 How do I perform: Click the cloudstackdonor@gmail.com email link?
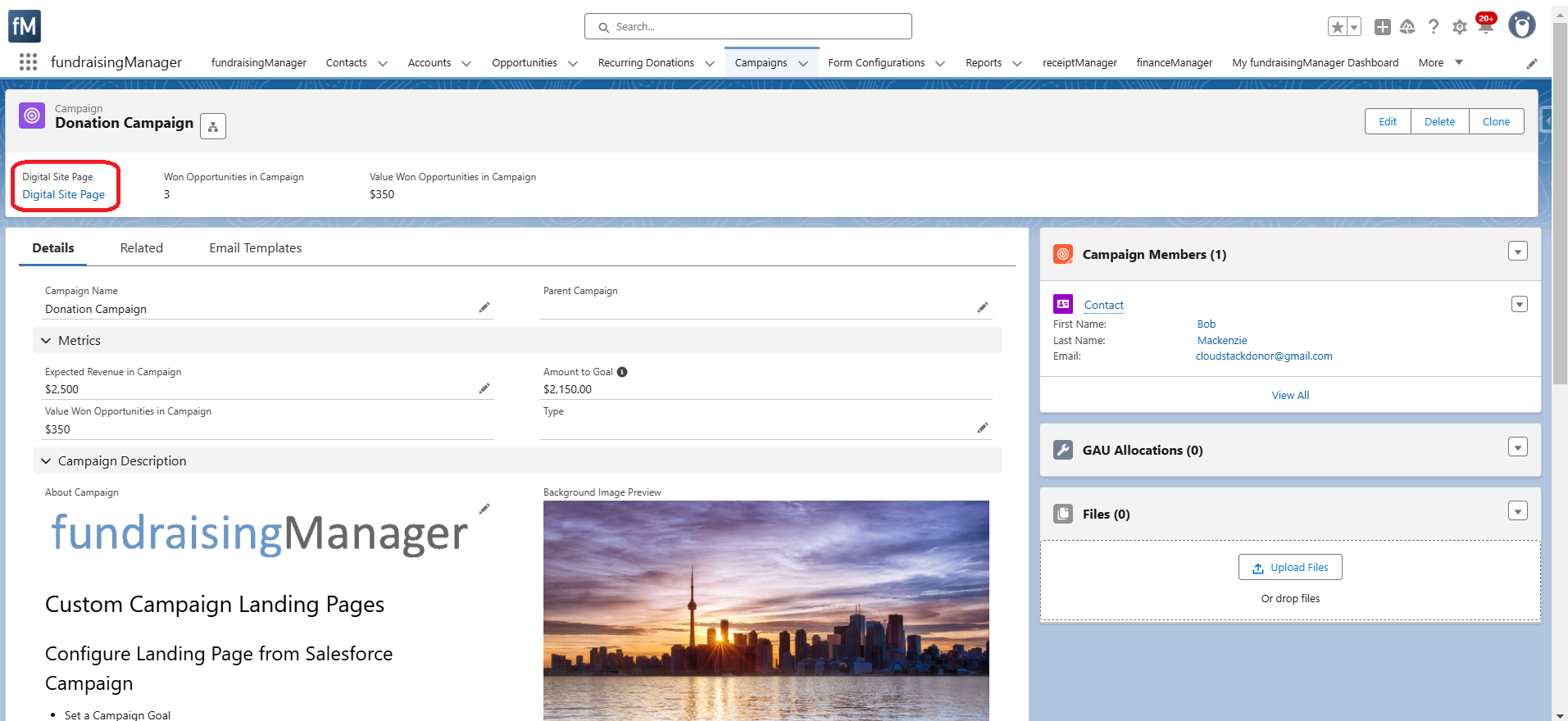[1263, 356]
